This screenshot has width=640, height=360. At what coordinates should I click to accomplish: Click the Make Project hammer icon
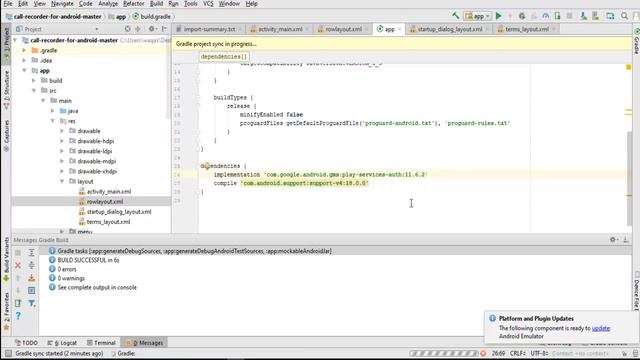click(x=456, y=16)
